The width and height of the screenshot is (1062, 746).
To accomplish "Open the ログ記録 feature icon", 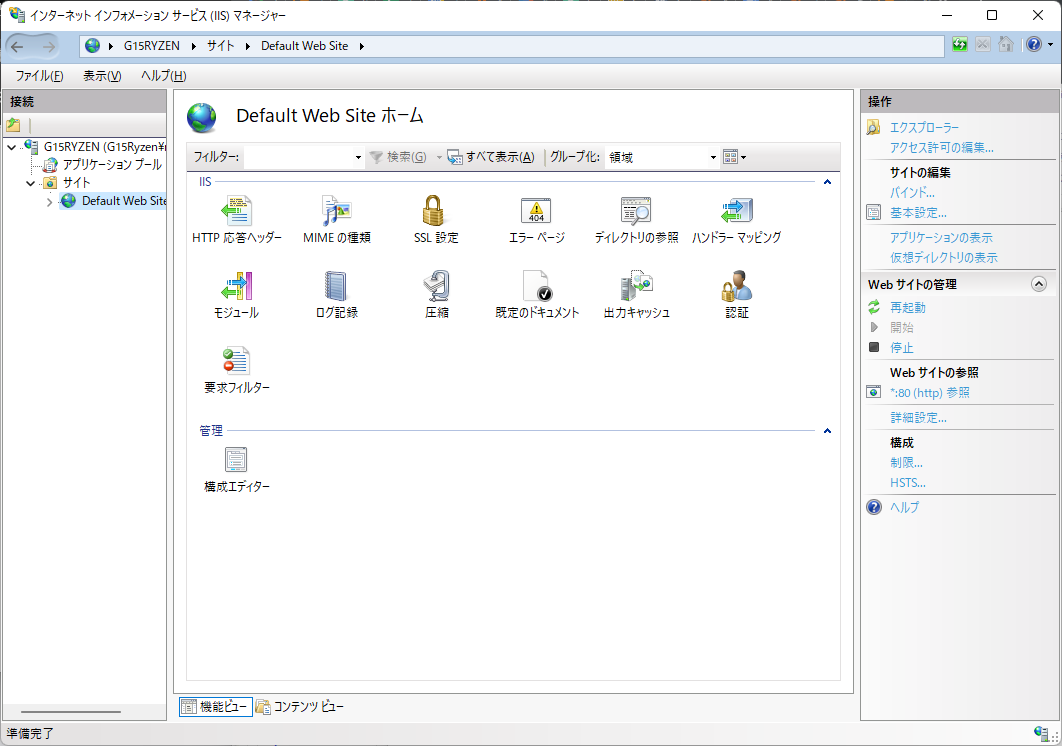I will pos(337,286).
